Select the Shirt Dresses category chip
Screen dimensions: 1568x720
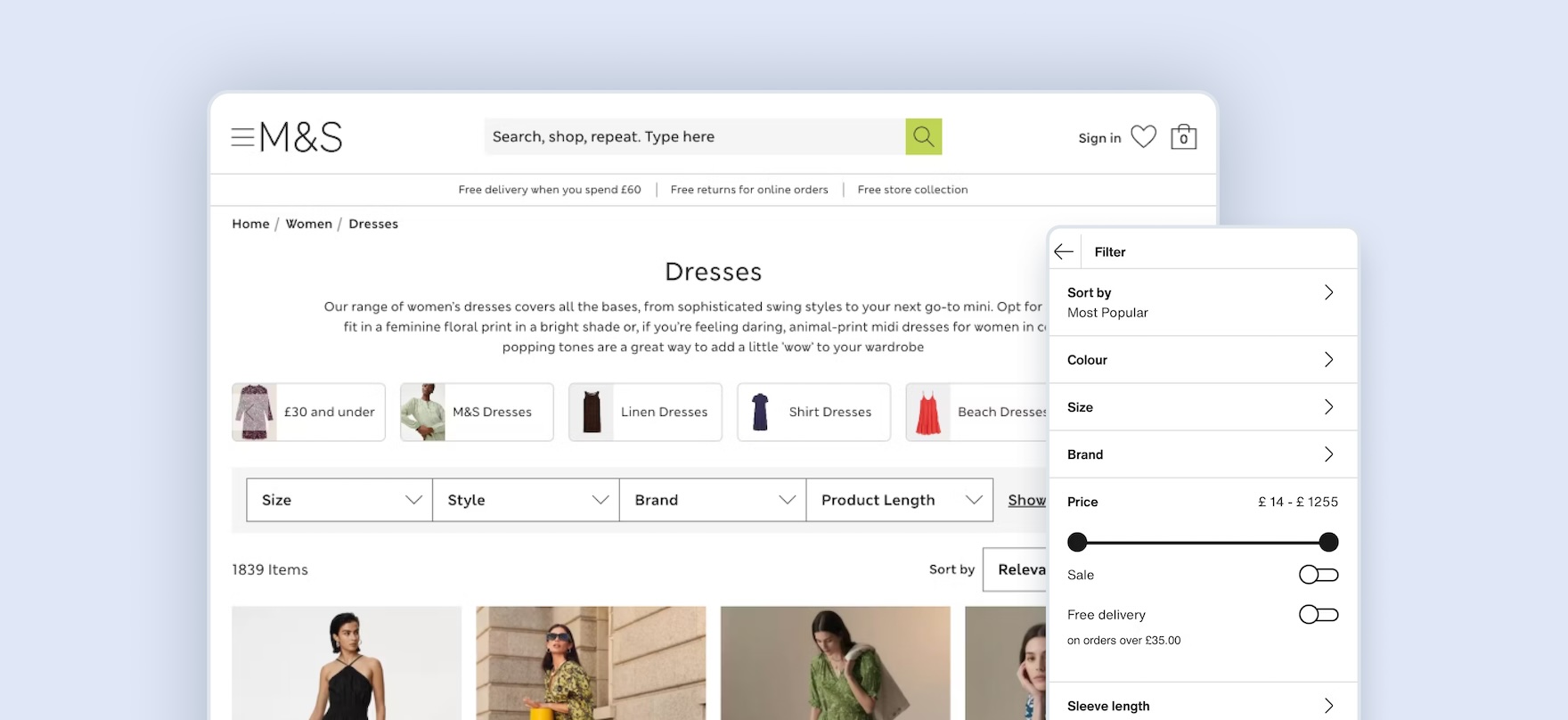tap(813, 412)
